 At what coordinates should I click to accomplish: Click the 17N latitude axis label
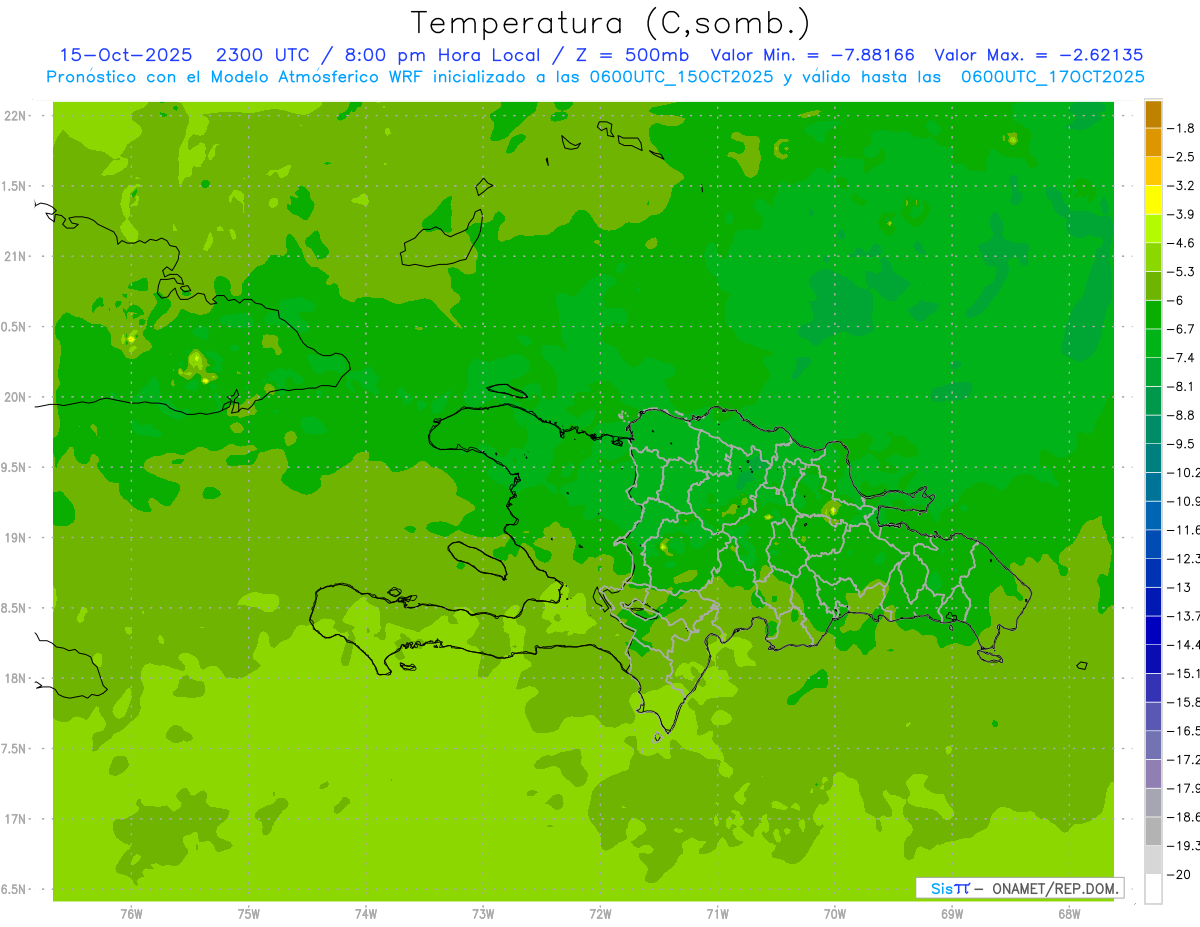(15, 819)
